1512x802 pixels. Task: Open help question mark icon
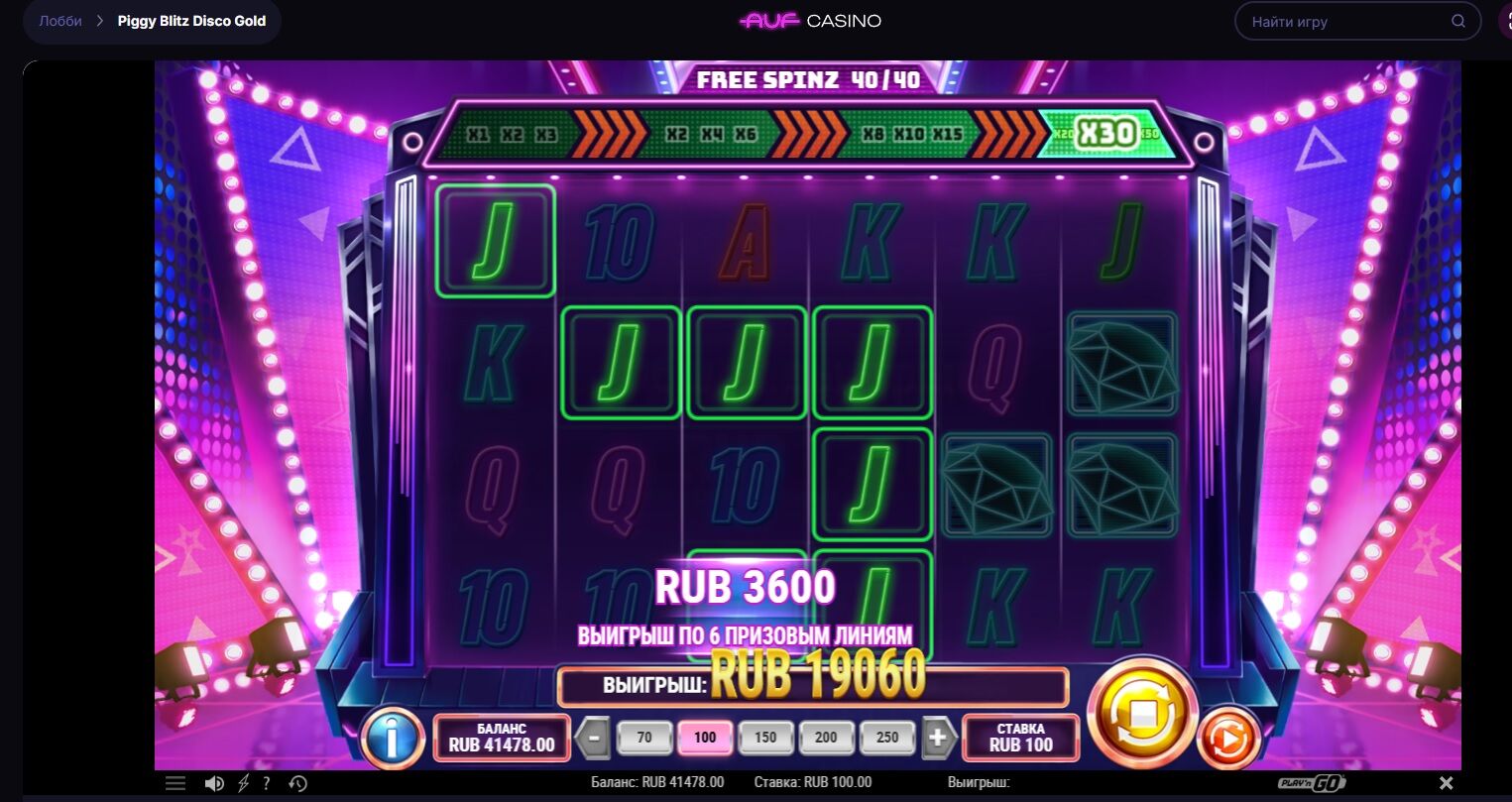[267, 783]
